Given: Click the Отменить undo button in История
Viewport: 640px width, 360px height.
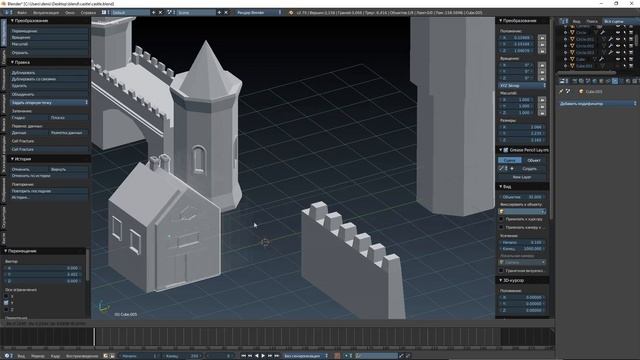Looking at the screenshot, I should [29, 169].
